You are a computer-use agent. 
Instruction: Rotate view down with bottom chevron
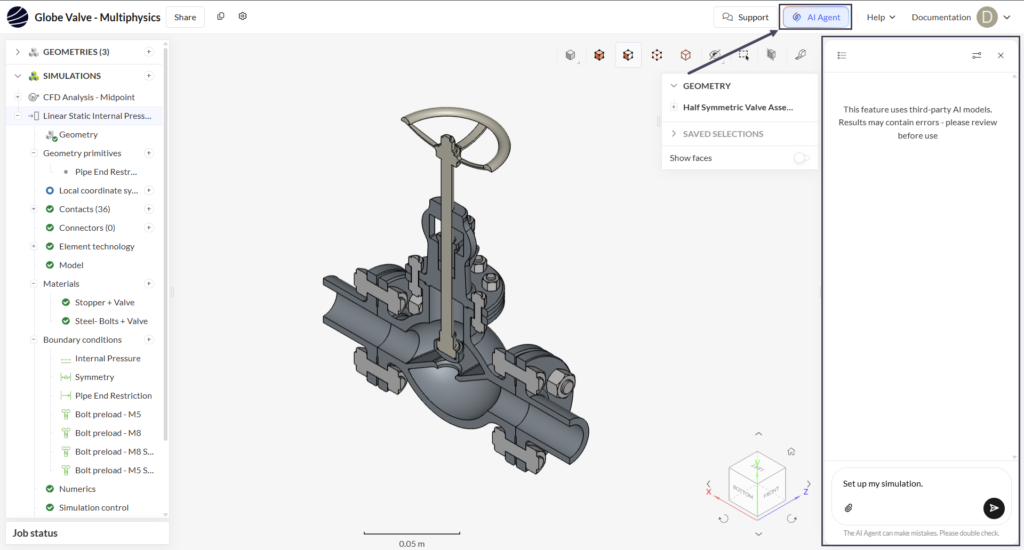pyautogui.click(x=758, y=534)
